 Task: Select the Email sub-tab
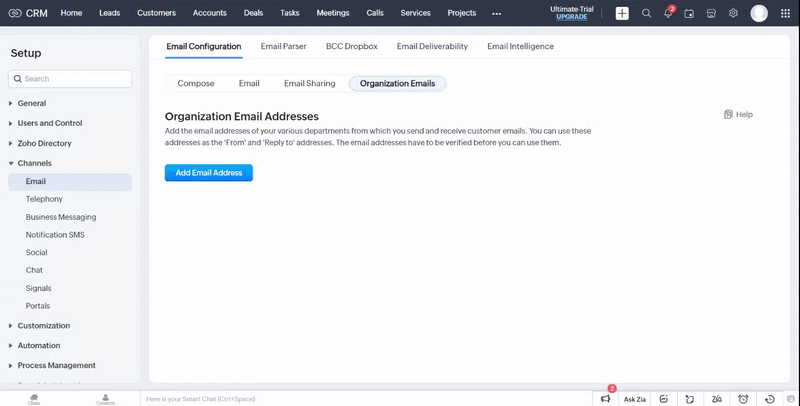pos(249,83)
